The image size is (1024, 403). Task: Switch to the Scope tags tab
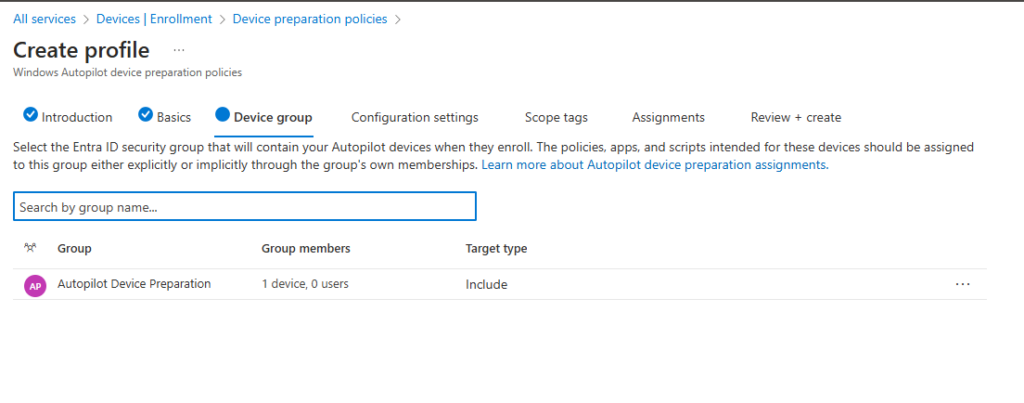point(556,117)
